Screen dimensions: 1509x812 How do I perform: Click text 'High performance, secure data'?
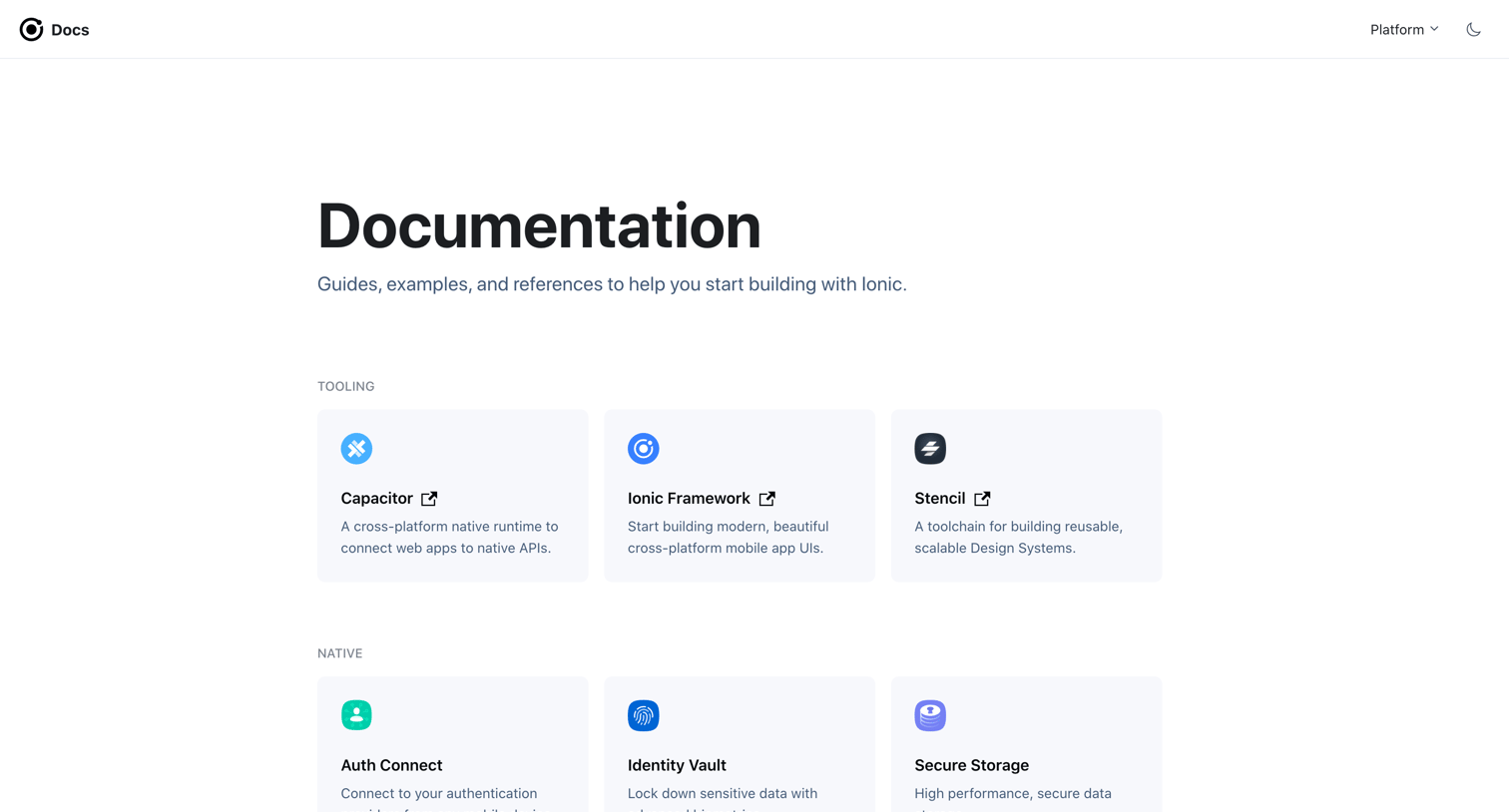click(1013, 794)
